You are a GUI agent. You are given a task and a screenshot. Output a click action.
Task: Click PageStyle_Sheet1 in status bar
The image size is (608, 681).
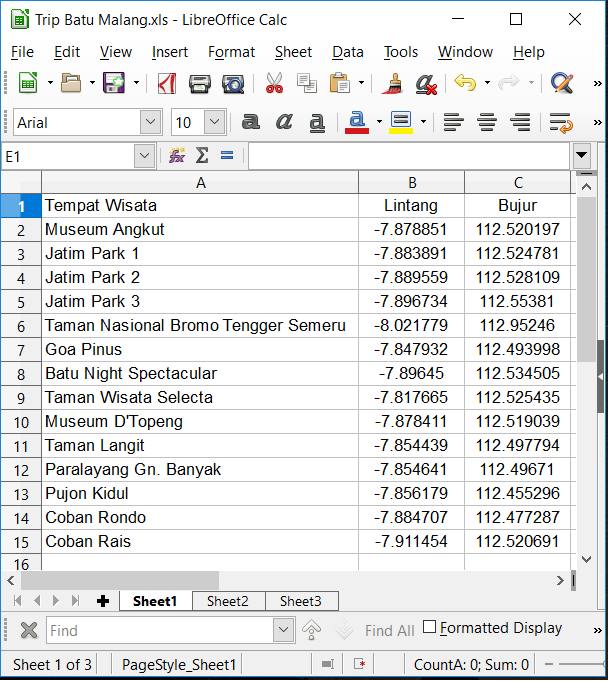pos(178,664)
